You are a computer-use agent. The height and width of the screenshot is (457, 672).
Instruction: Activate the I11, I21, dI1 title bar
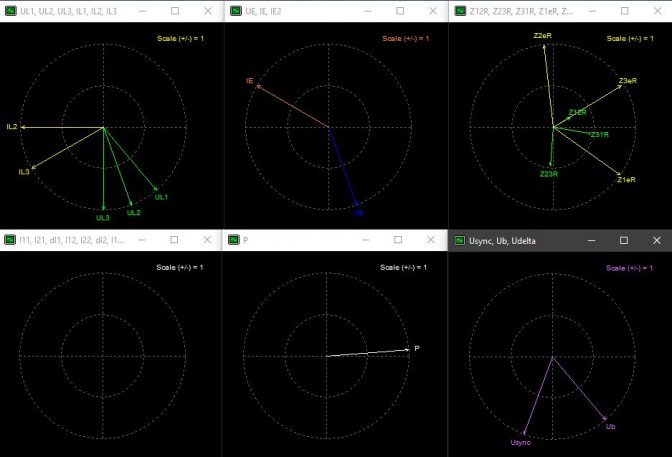point(70,240)
